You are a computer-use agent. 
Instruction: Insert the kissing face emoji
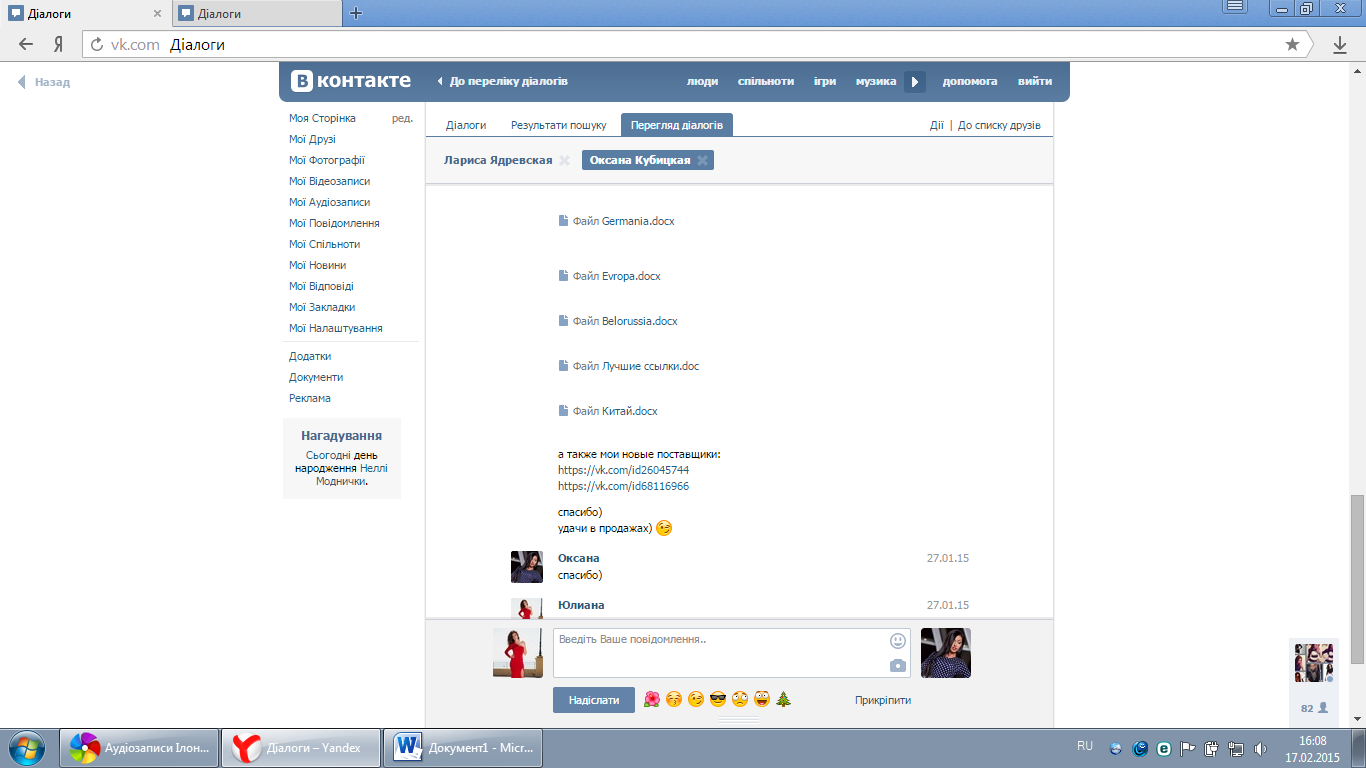pos(674,699)
